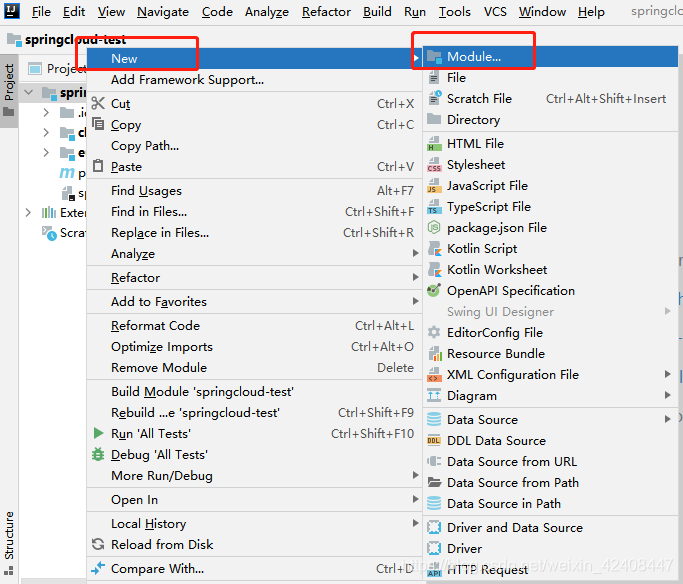This screenshot has width=683, height=584.
Task: Click the Kotlin Script icon
Action: click(434, 249)
